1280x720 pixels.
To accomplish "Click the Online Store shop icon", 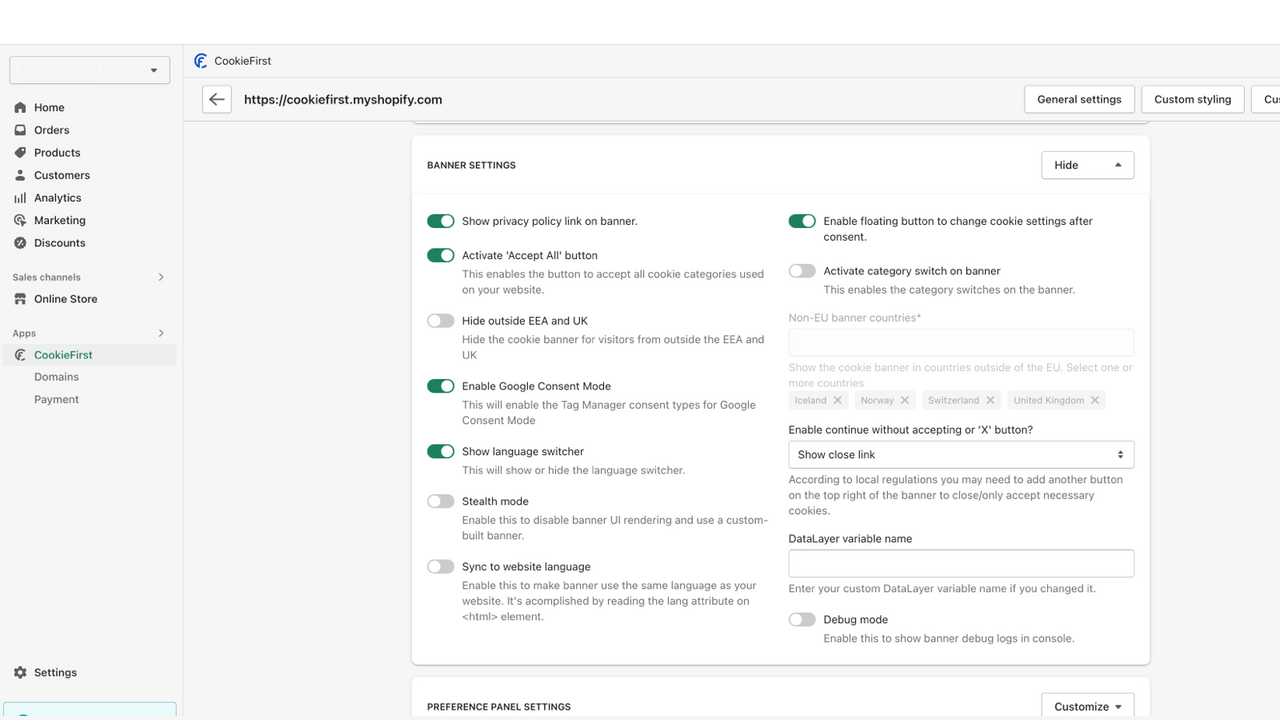I will 20,299.
